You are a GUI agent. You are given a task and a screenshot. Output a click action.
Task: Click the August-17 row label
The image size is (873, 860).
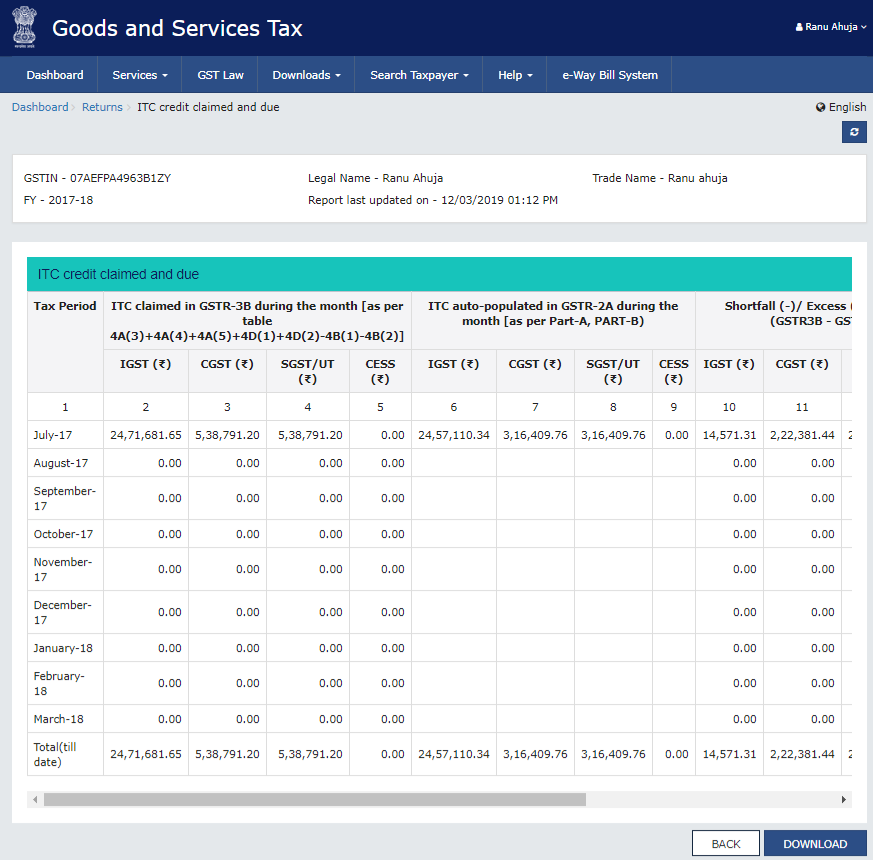click(x=61, y=463)
